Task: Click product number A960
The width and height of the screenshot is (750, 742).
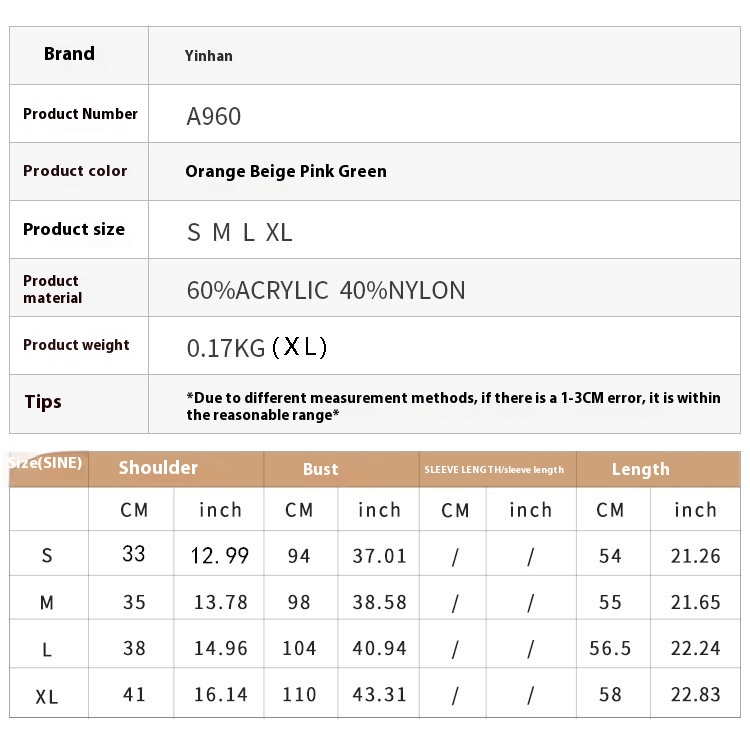Action: pos(213,116)
